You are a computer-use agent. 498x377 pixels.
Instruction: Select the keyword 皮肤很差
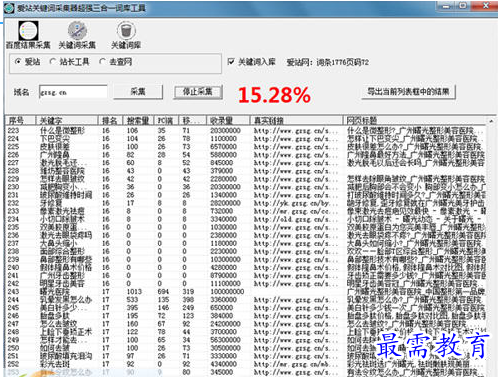coord(55,147)
